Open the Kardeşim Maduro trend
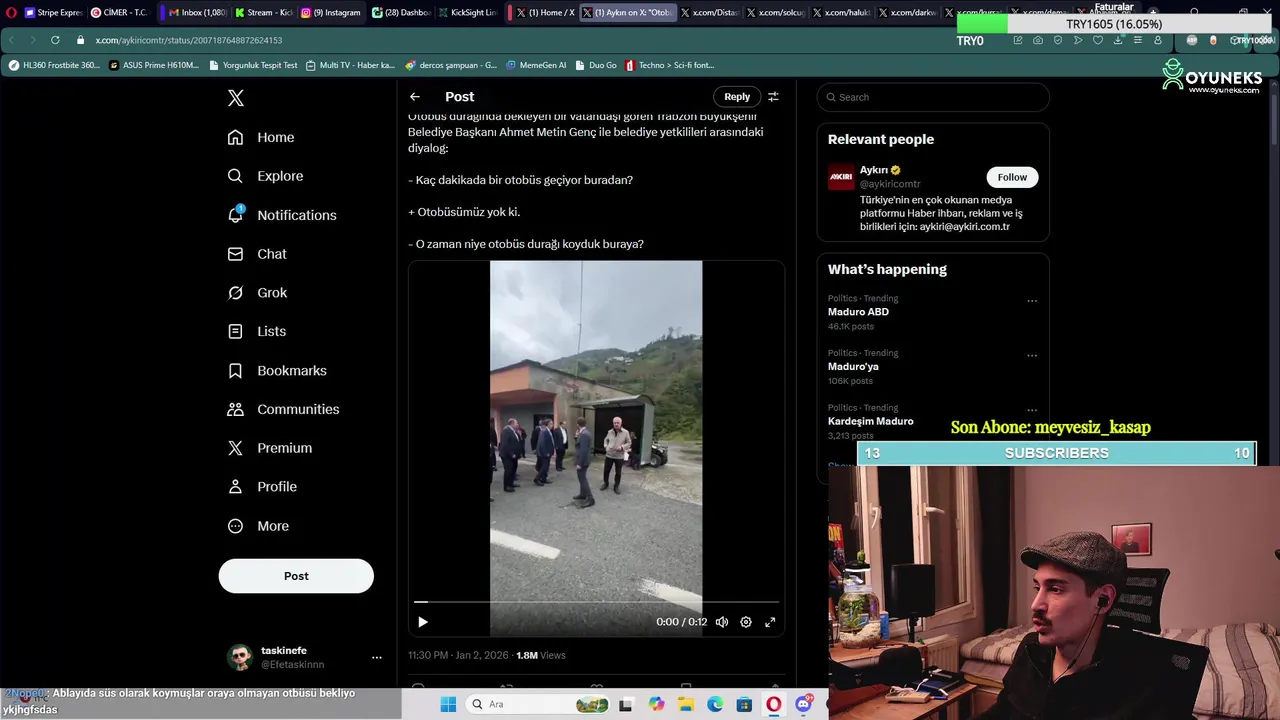This screenshot has width=1280, height=720. click(x=870, y=421)
